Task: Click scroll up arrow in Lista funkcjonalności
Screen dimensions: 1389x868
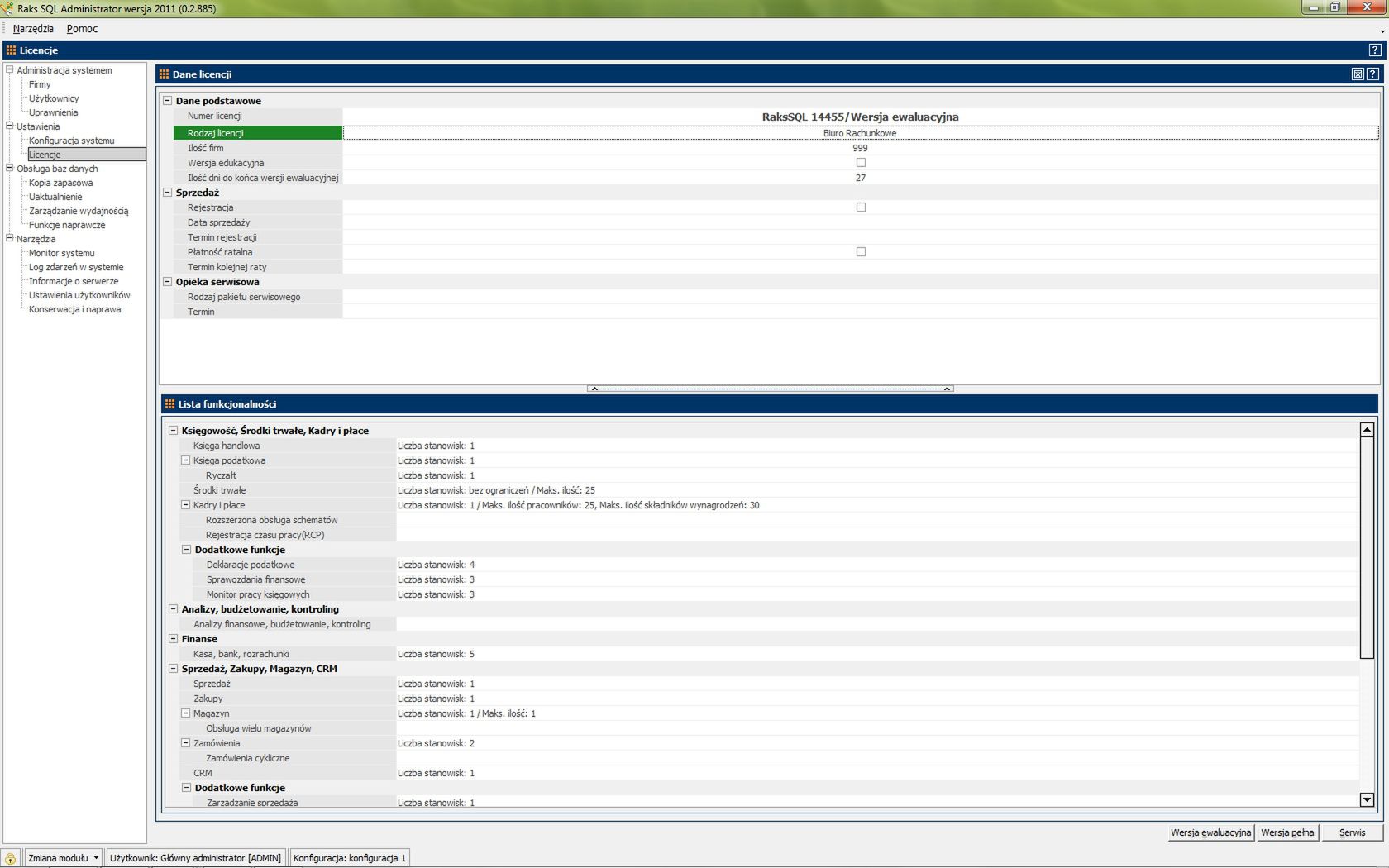Action: click(1367, 430)
